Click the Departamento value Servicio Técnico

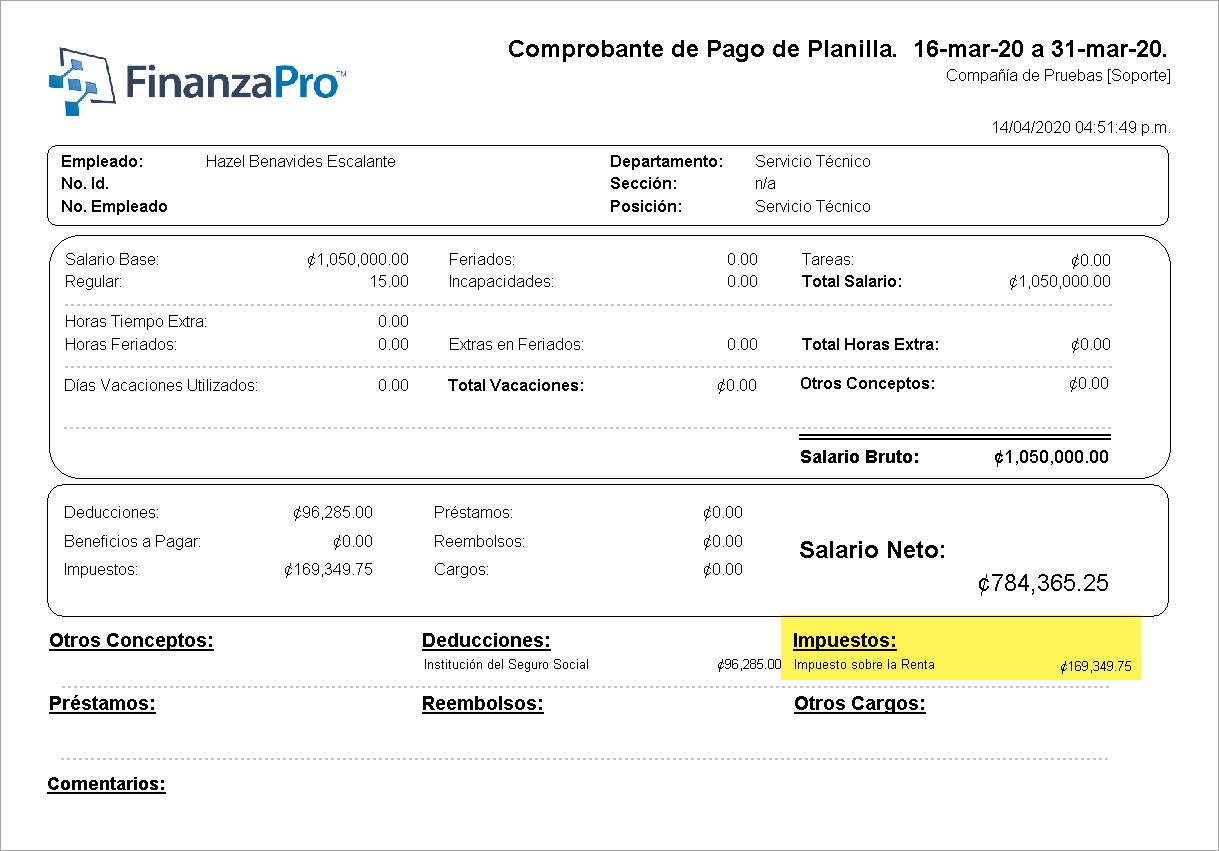[x=813, y=161]
